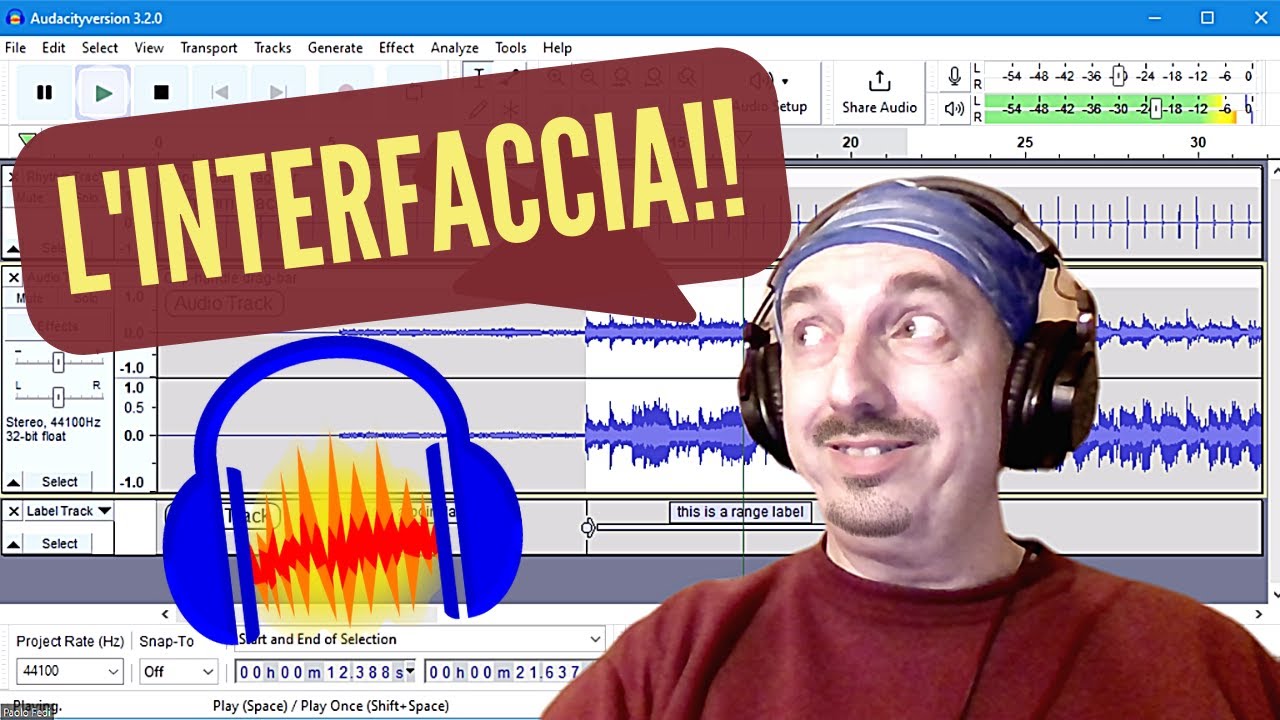
Task: Open the start time format arrow
Action: coord(410,672)
